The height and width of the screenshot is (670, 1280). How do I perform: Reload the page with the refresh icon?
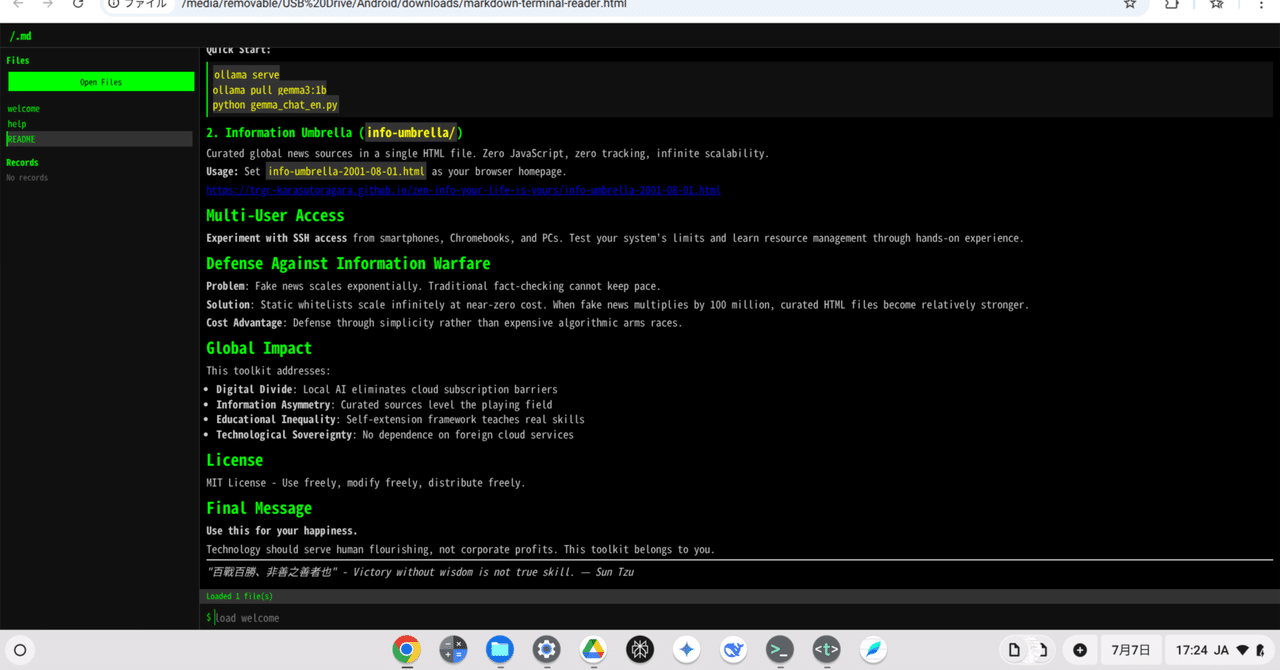[78, 4]
